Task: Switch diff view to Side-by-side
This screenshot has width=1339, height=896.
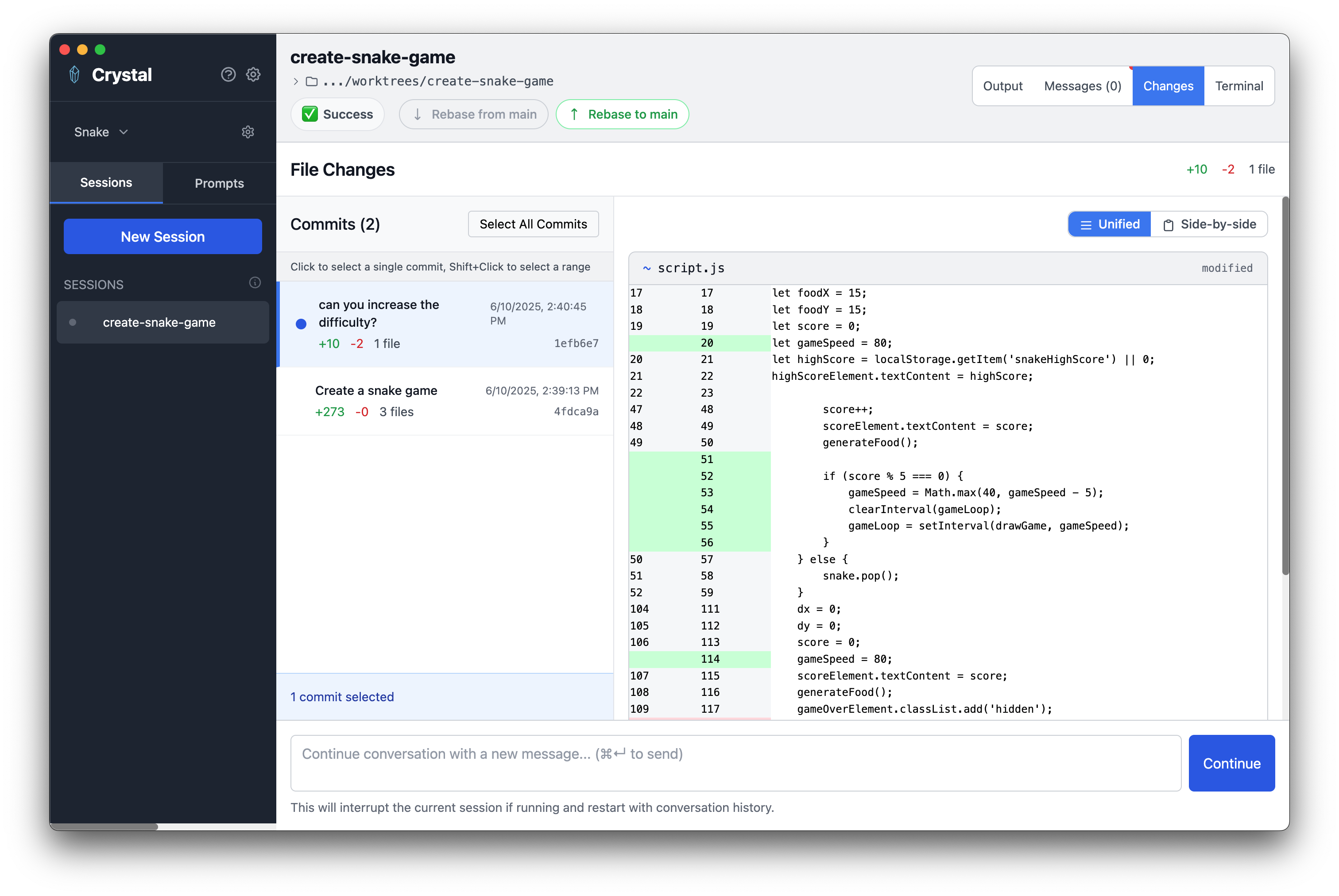Action: point(1209,224)
